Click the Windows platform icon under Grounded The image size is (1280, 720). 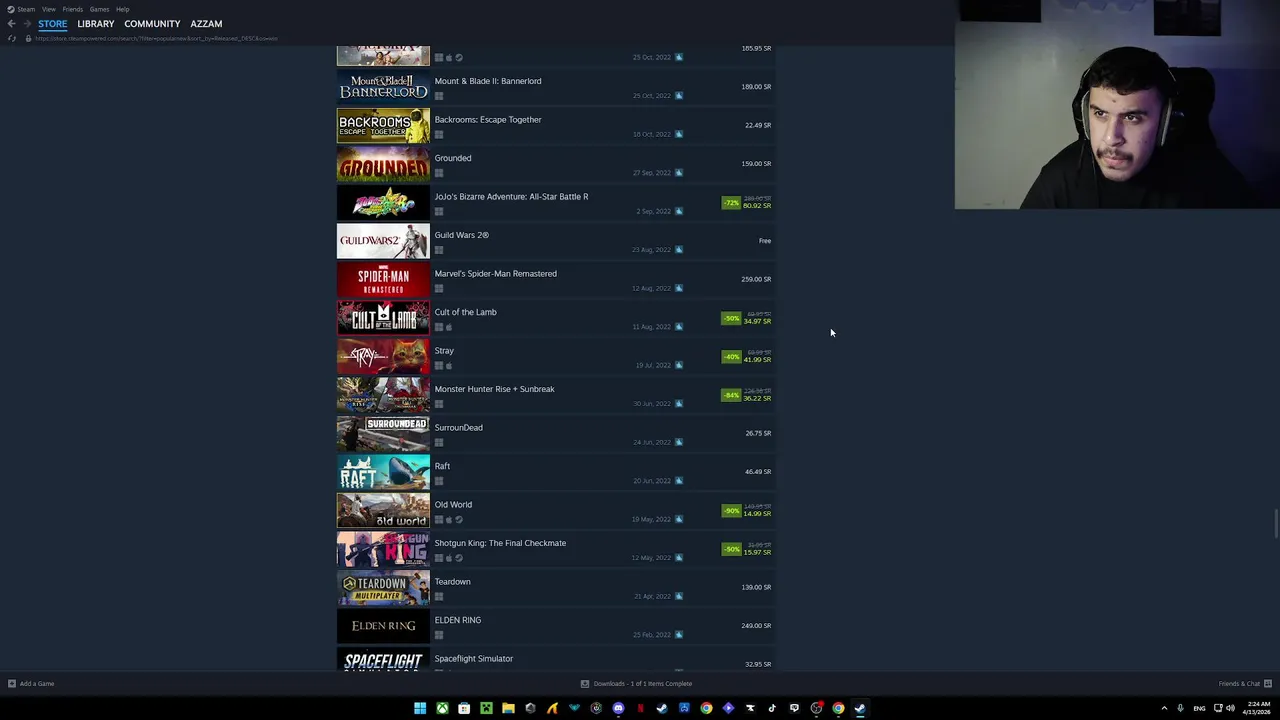[x=439, y=173]
